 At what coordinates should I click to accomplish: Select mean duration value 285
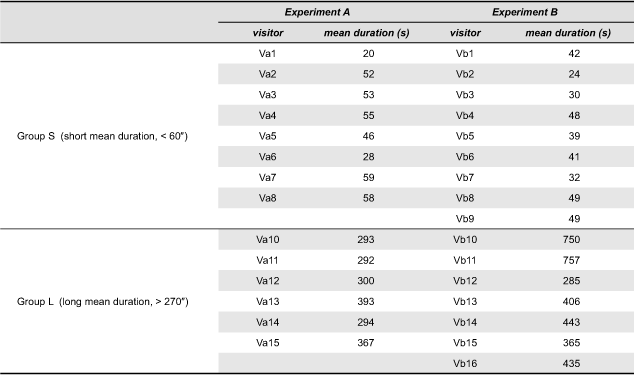[571, 281]
